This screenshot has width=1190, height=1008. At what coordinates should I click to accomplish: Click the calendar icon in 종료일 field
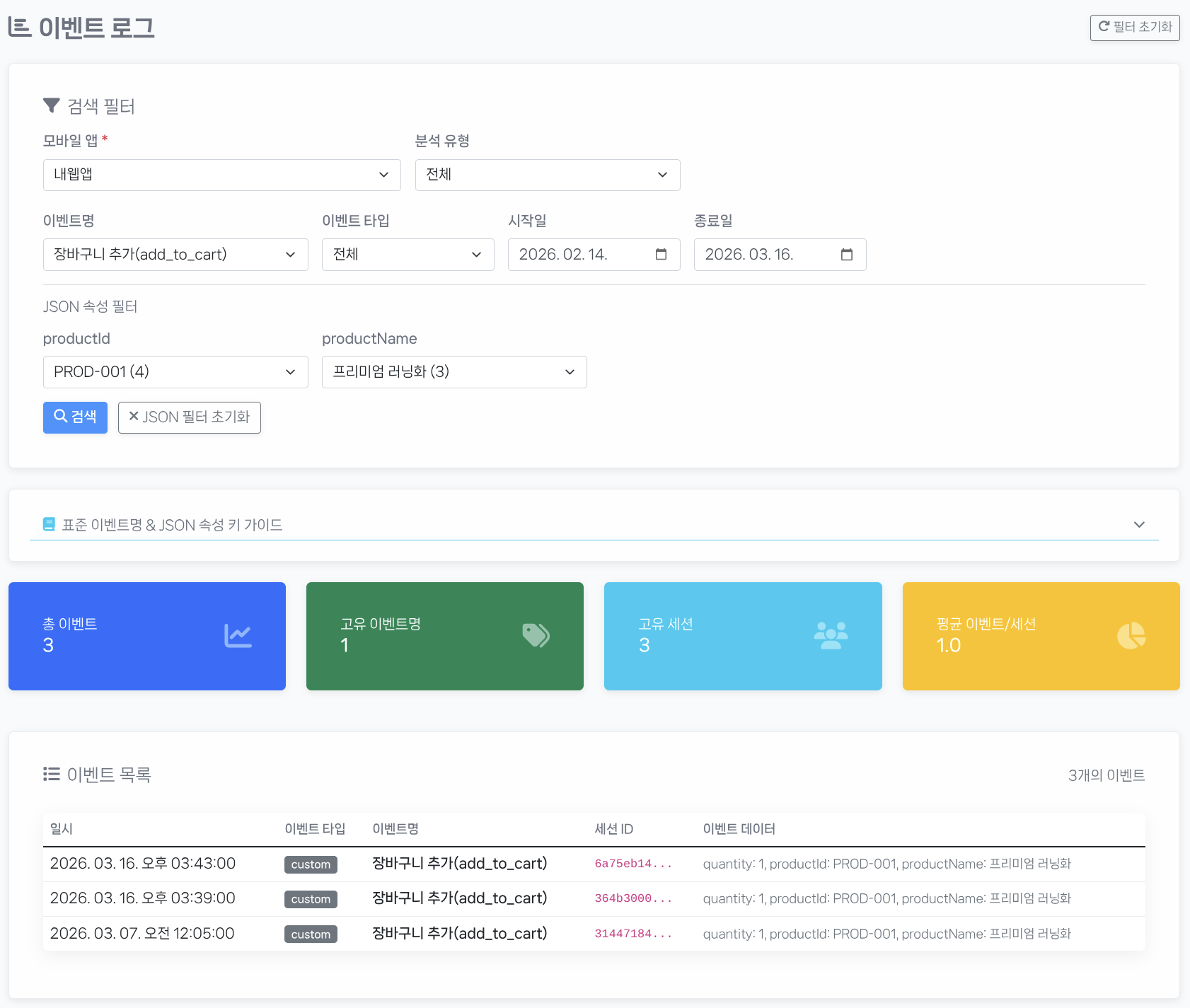(x=847, y=255)
